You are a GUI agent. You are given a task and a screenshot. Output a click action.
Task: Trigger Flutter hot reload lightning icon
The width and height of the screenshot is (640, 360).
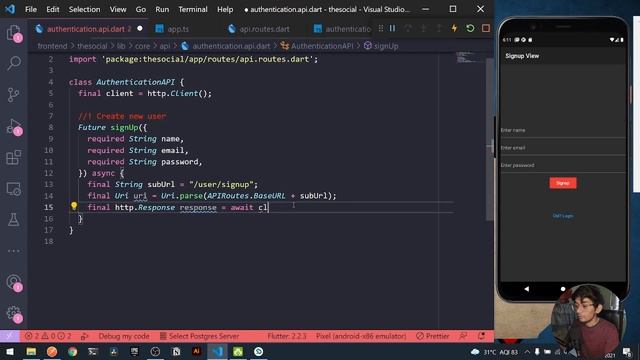coord(454,28)
